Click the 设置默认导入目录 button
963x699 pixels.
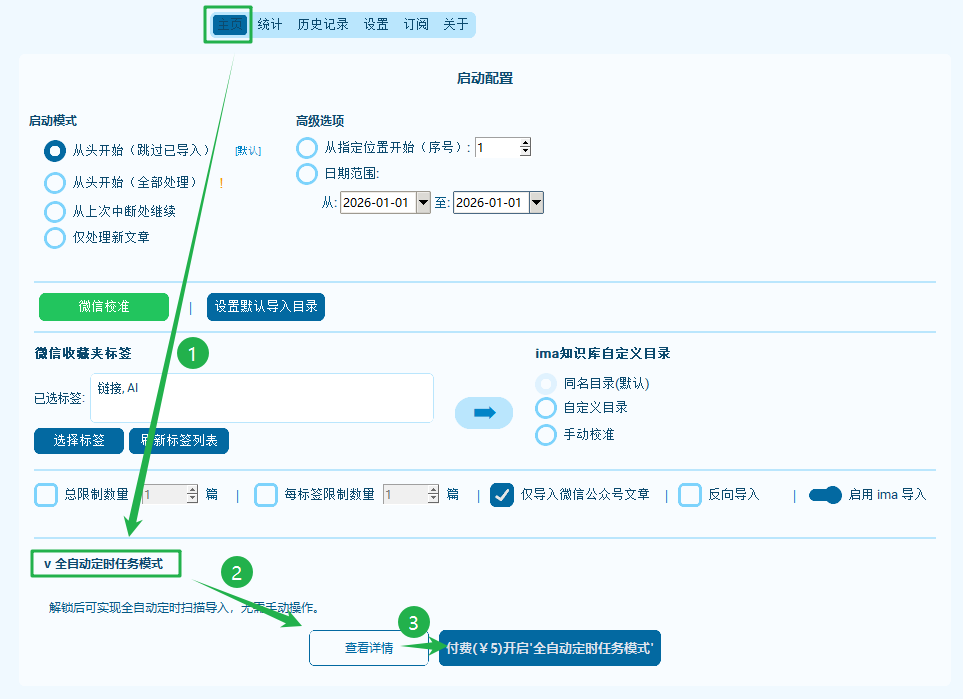coord(266,307)
